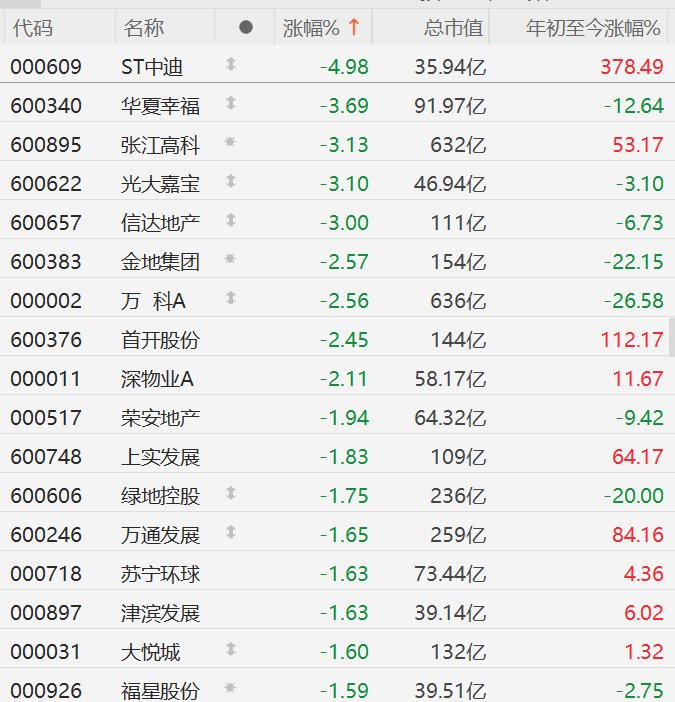The width and height of the screenshot is (675, 702).
Task: Click the marker icon in 华夏幸福 row
Action: point(231,103)
